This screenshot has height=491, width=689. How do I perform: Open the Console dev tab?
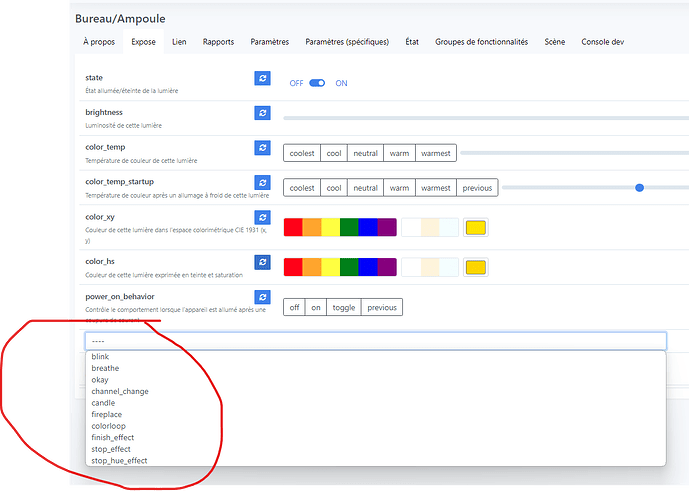tap(602, 42)
